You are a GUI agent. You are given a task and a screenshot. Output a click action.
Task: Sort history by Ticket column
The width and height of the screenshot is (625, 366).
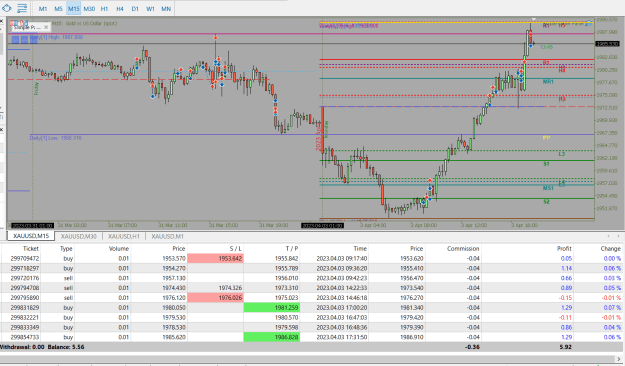click(x=31, y=248)
